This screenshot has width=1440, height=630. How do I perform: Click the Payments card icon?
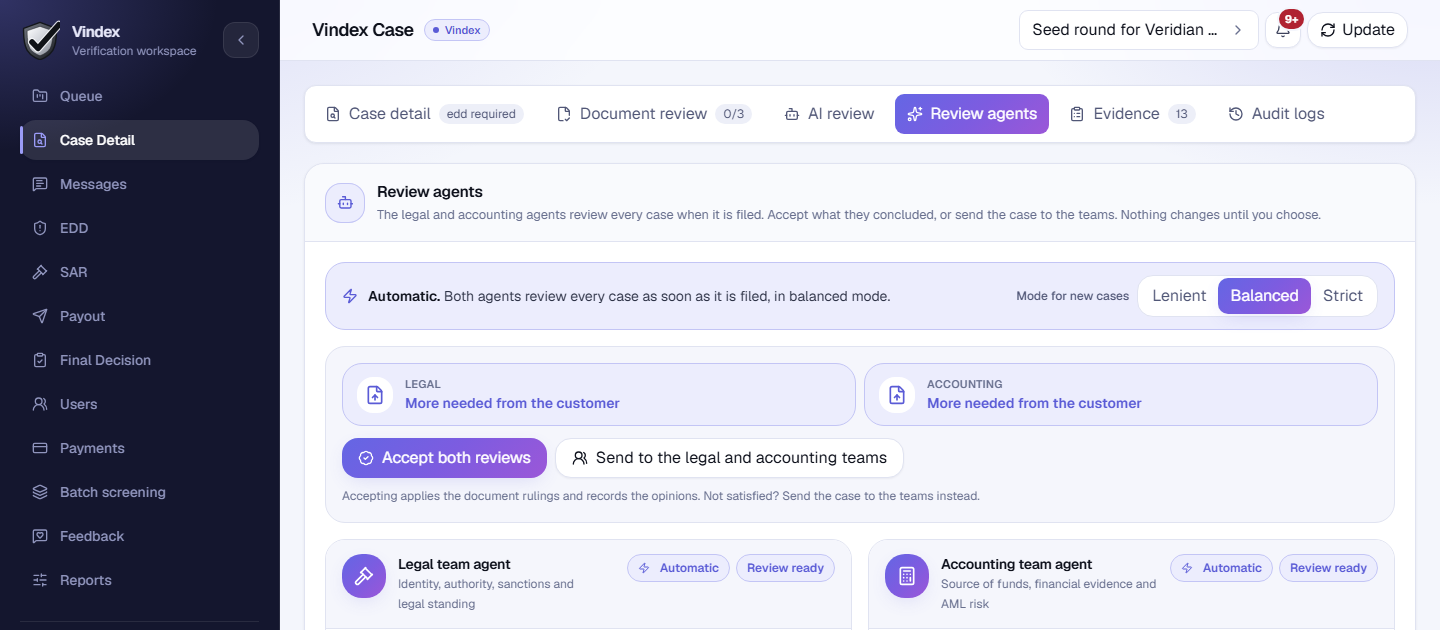pos(40,448)
